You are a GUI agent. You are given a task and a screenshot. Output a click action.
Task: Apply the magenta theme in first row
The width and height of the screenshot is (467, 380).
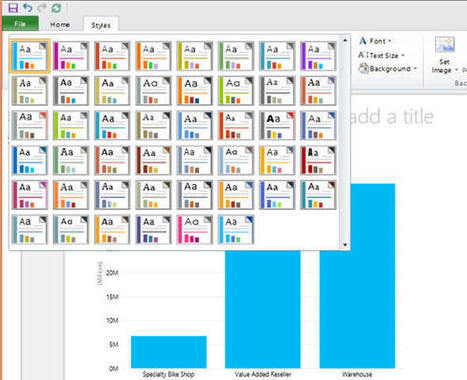71,56
